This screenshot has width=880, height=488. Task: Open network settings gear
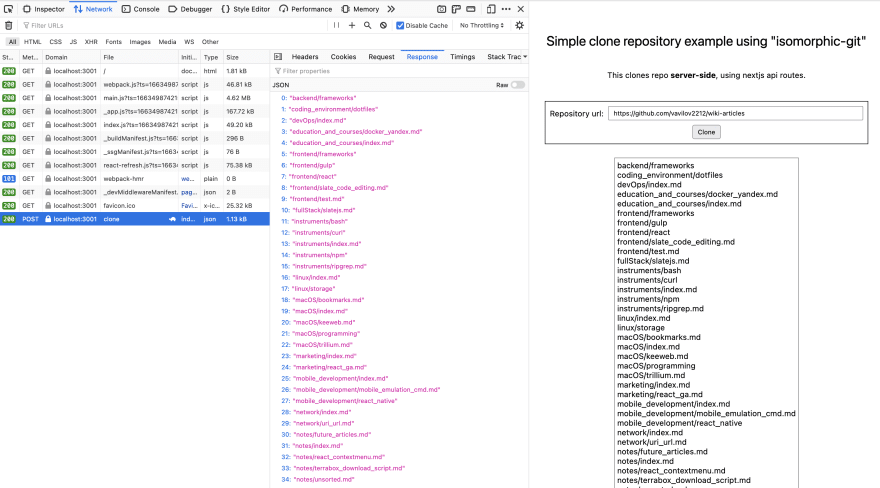tap(520, 25)
